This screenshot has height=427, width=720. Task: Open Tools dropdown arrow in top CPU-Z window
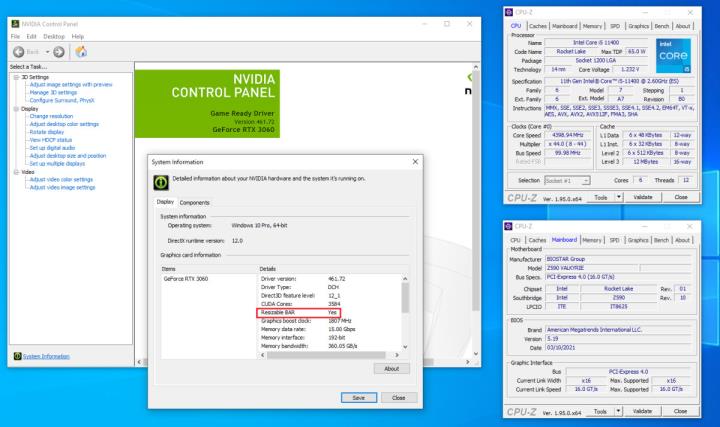[619, 197]
